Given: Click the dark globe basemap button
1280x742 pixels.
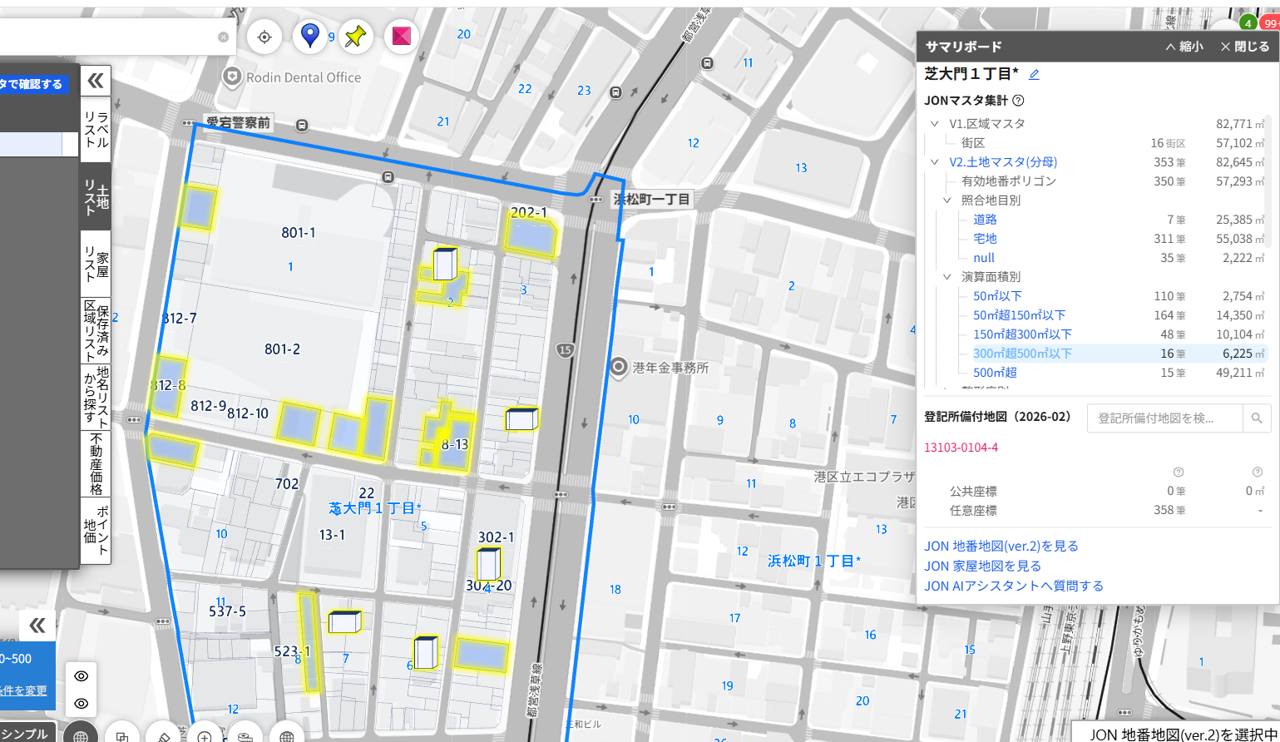Looking at the screenshot, I should coord(80,737).
